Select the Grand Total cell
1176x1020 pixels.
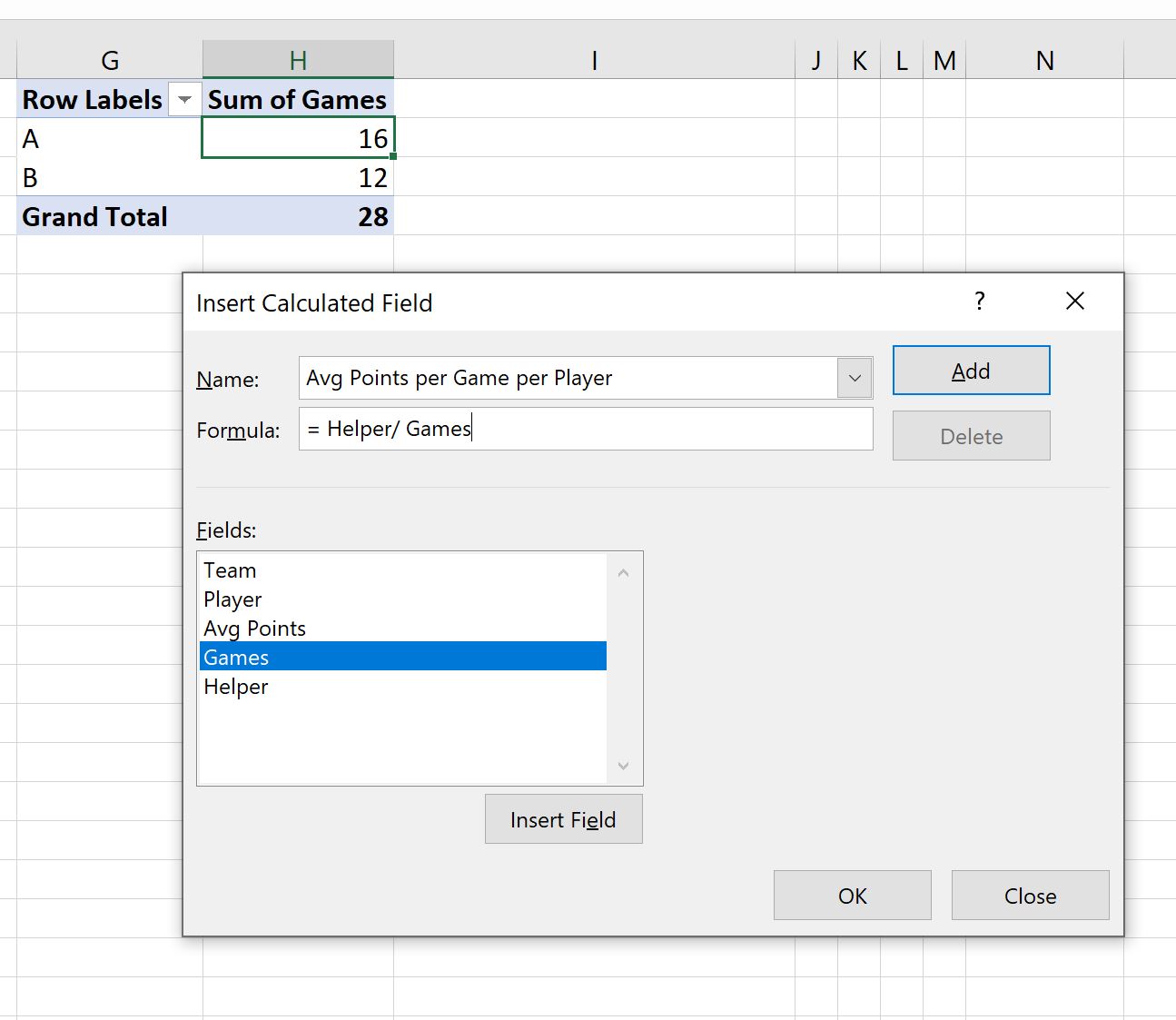tap(94, 216)
